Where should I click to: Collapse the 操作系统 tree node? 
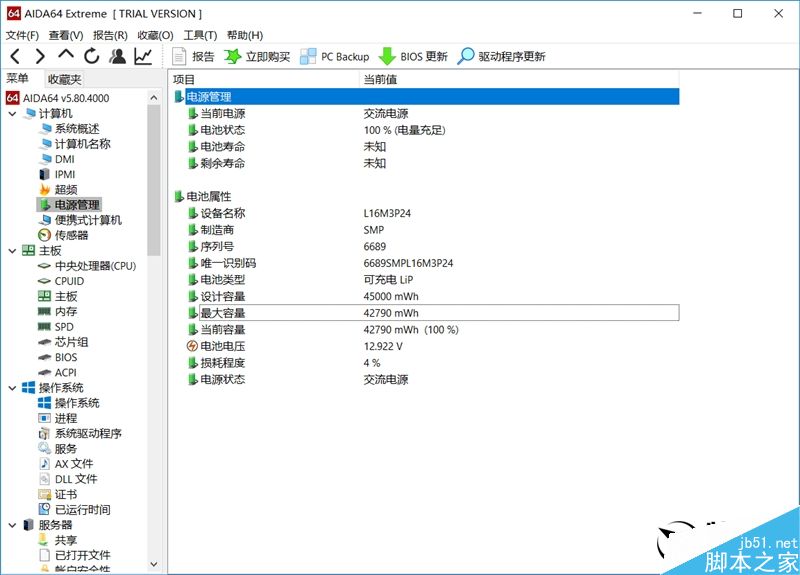13,388
